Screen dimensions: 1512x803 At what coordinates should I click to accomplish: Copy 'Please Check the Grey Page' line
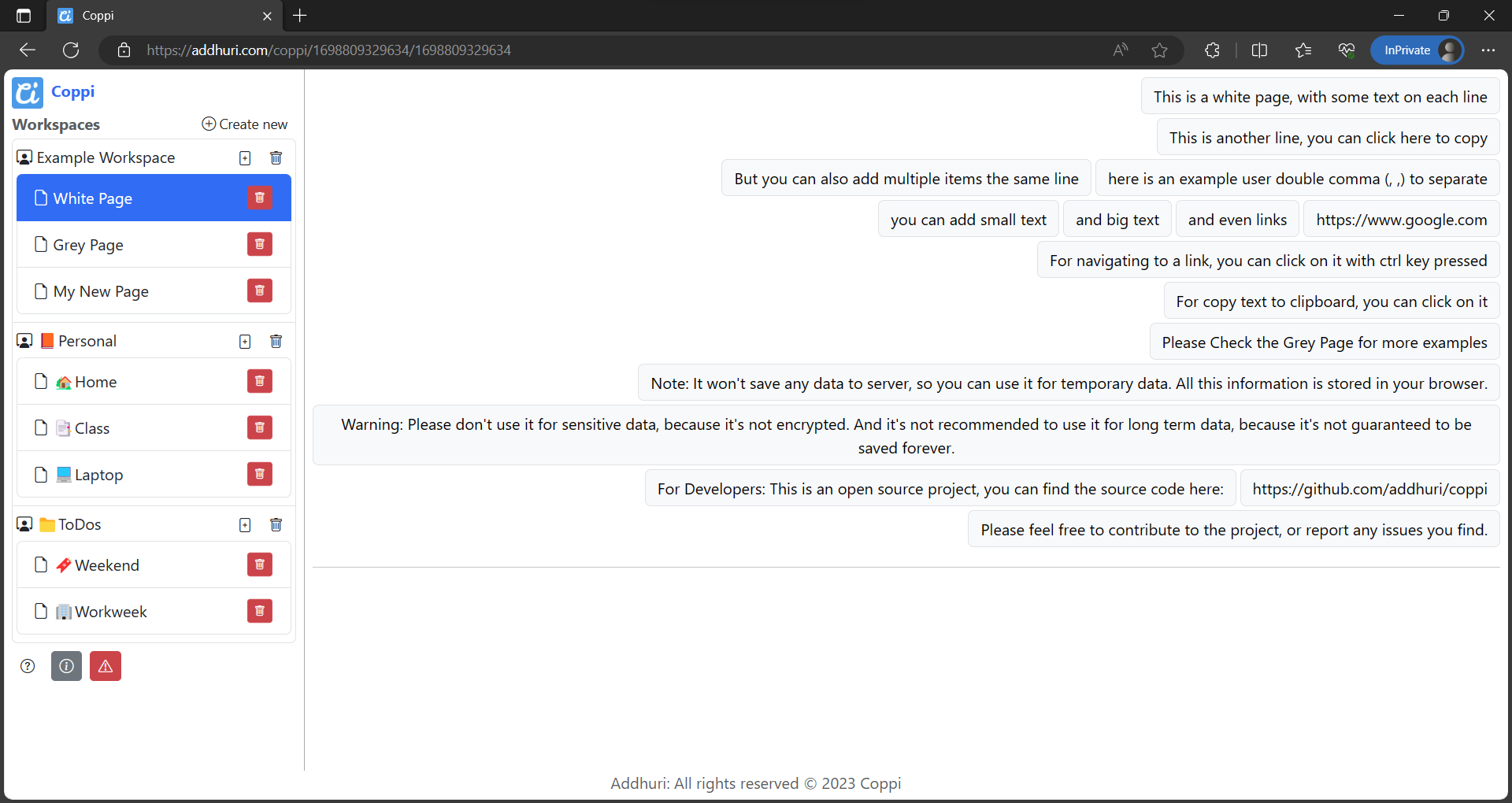point(1325,342)
